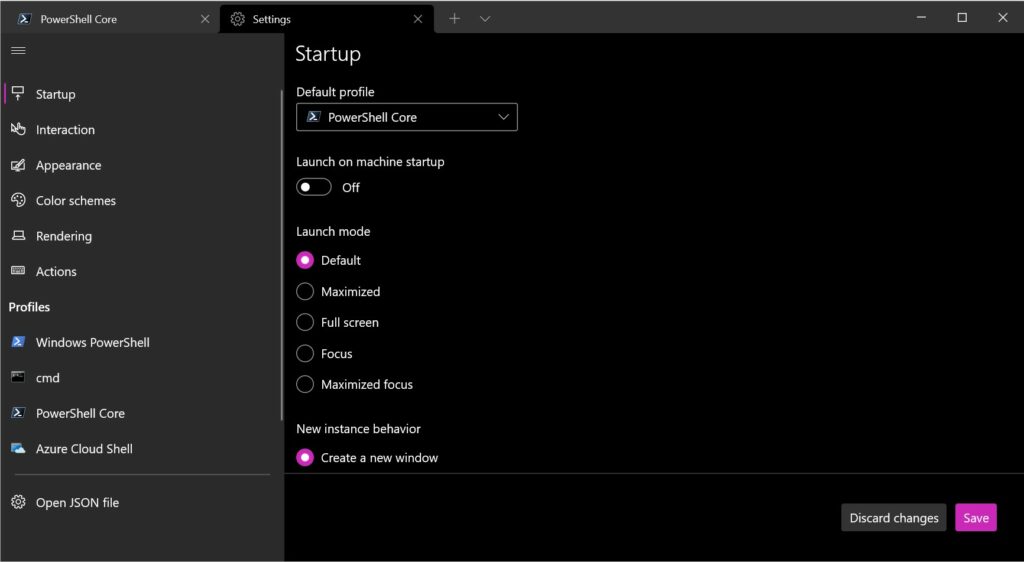Open Actions via the keyboard icon
Screen dimensions: 1024x562
pyautogui.click(x=18, y=271)
